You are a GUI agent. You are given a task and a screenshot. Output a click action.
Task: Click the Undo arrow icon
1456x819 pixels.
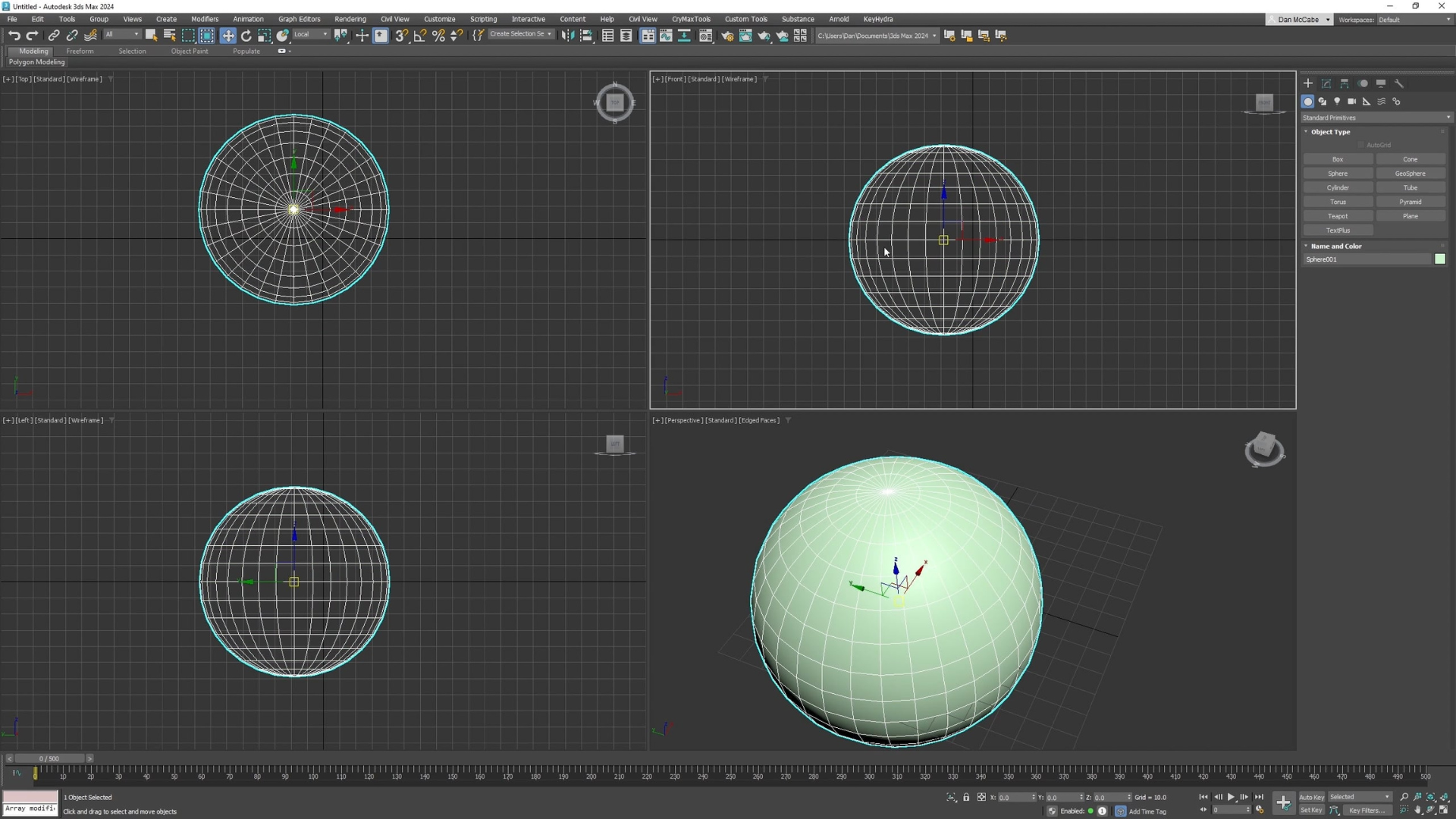coord(14,36)
